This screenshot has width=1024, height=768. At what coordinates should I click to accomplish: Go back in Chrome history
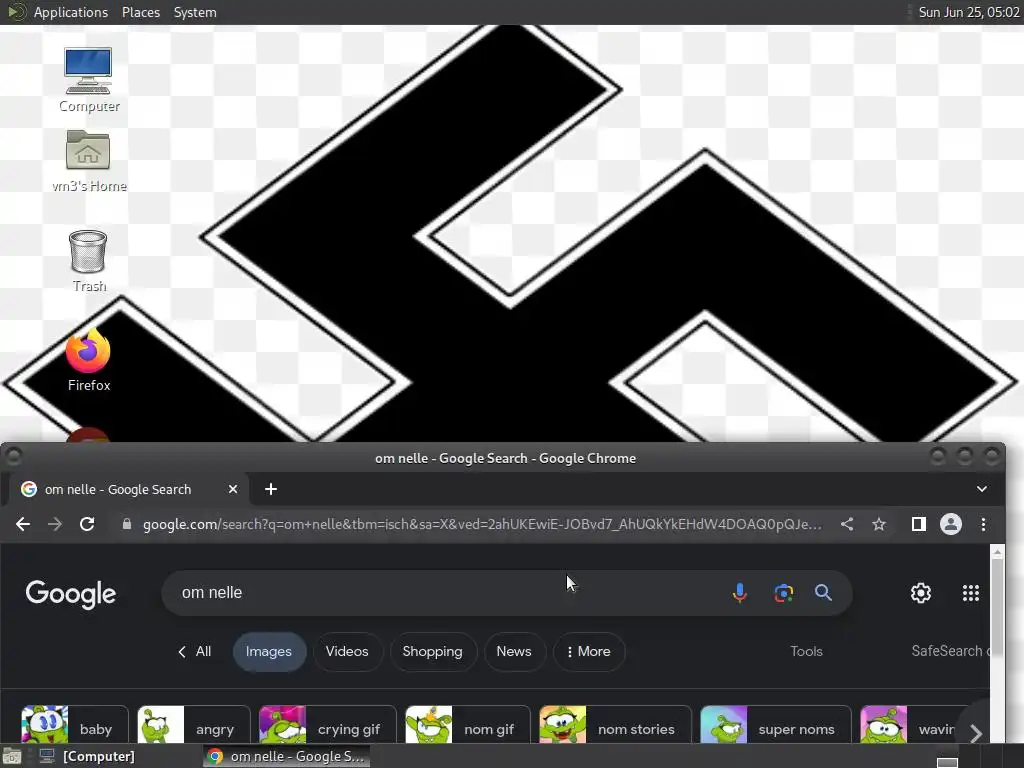click(23, 524)
